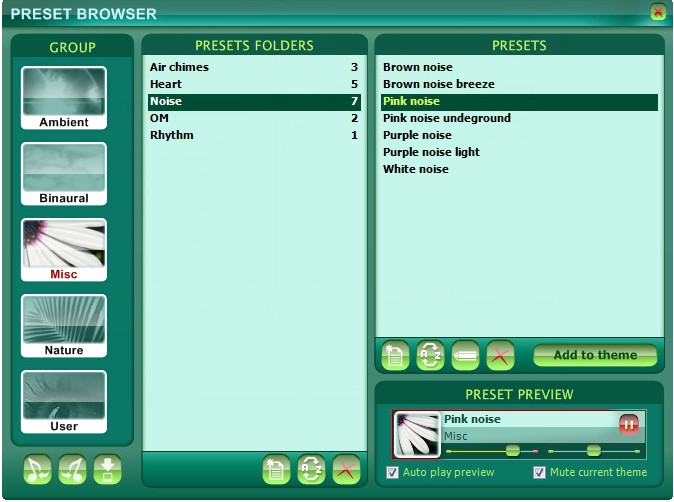This screenshot has height=502, width=674.
Task: Open the OM presets folder
Action: tap(254, 118)
